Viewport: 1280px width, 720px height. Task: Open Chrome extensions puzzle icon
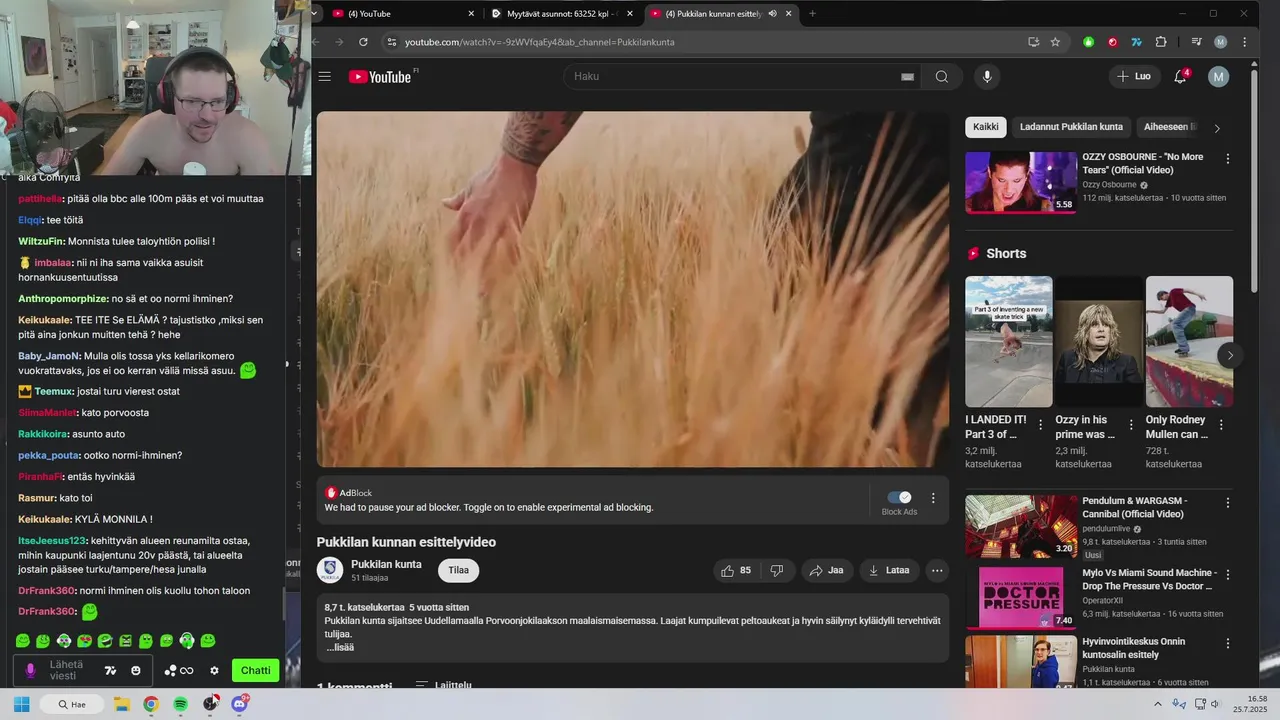1161,42
